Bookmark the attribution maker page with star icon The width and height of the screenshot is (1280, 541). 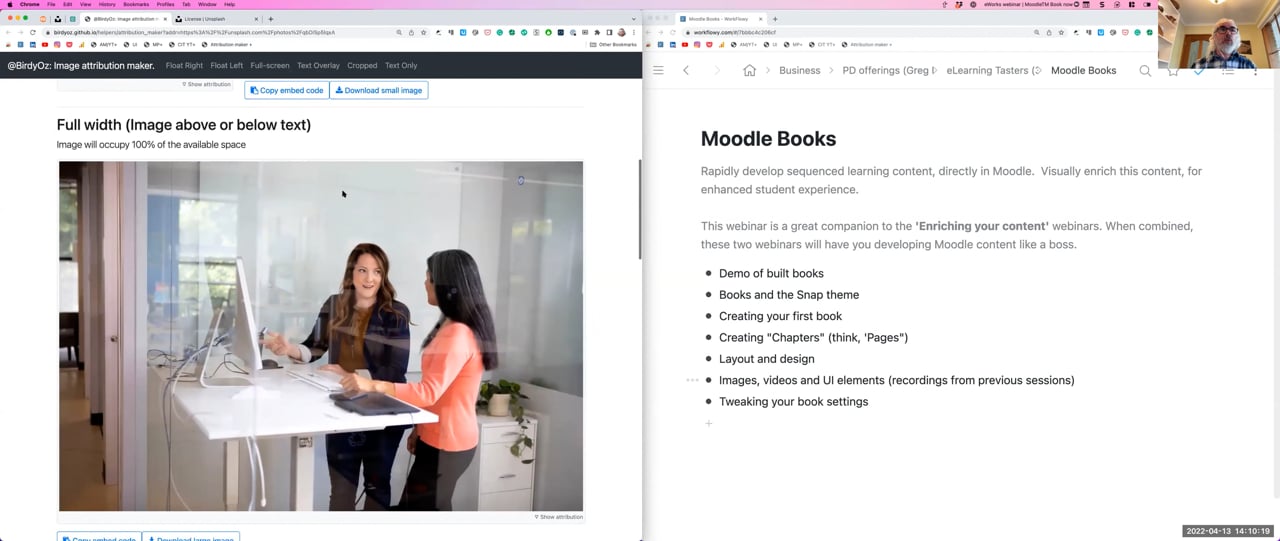[x=424, y=32]
